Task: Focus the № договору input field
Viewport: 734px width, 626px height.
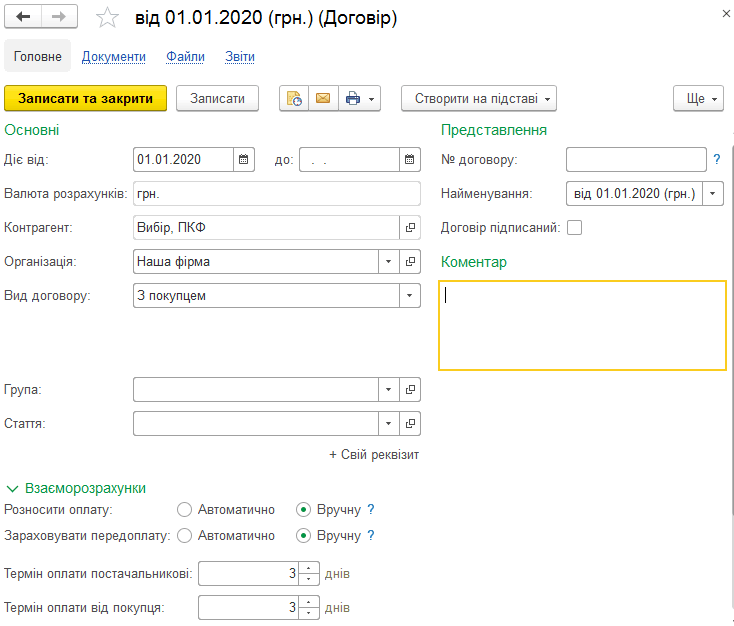Action: tap(636, 160)
